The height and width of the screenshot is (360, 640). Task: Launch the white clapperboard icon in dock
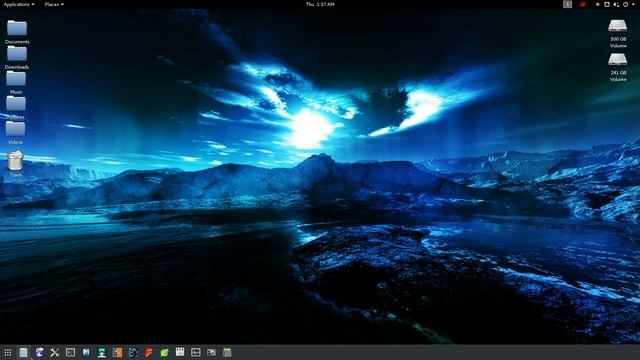click(180, 352)
